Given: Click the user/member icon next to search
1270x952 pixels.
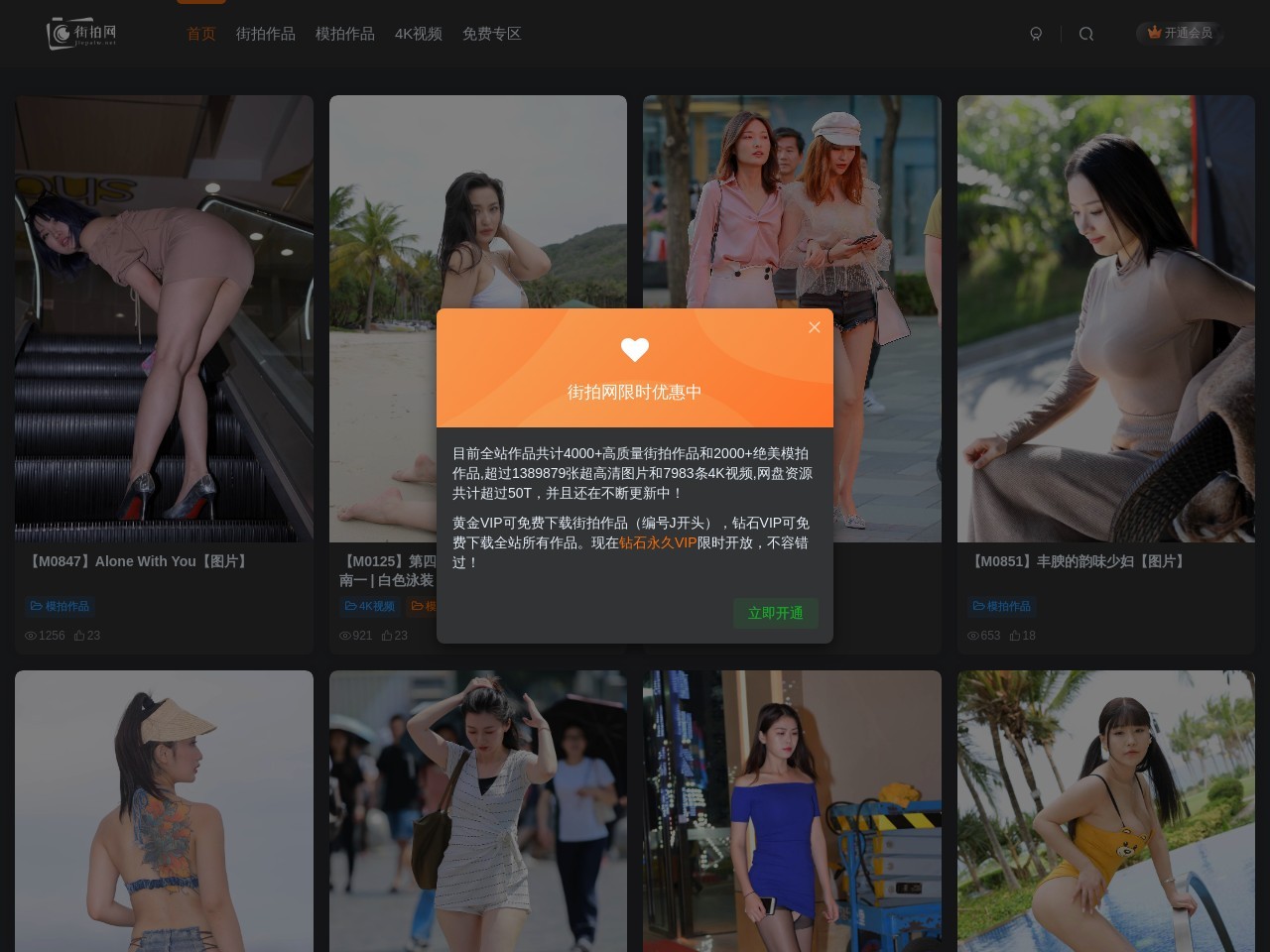Looking at the screenshot, I should (1036, 34).
